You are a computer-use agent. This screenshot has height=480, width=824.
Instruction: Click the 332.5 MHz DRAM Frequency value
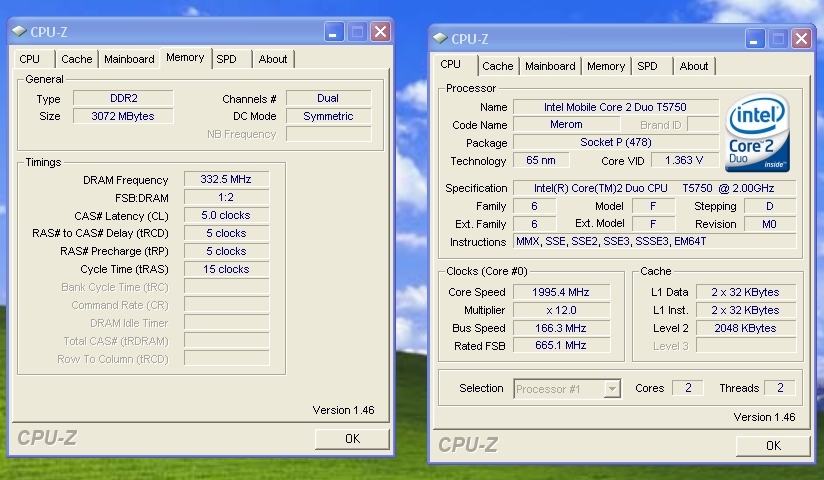pos(226,179)
